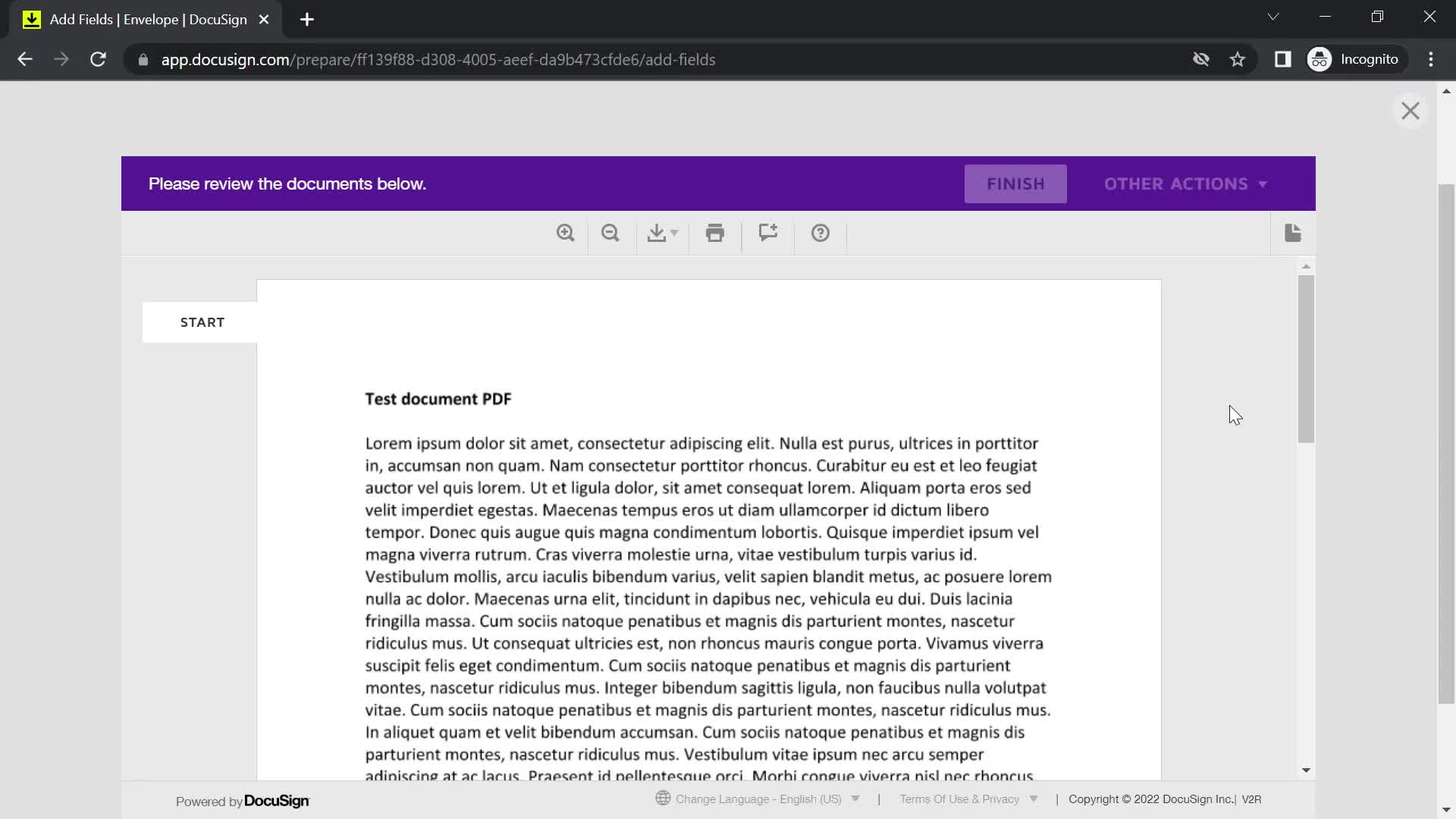Click the zoom in magnifier icon
This screenshot has height=819, width=1456.
point(565,233)
